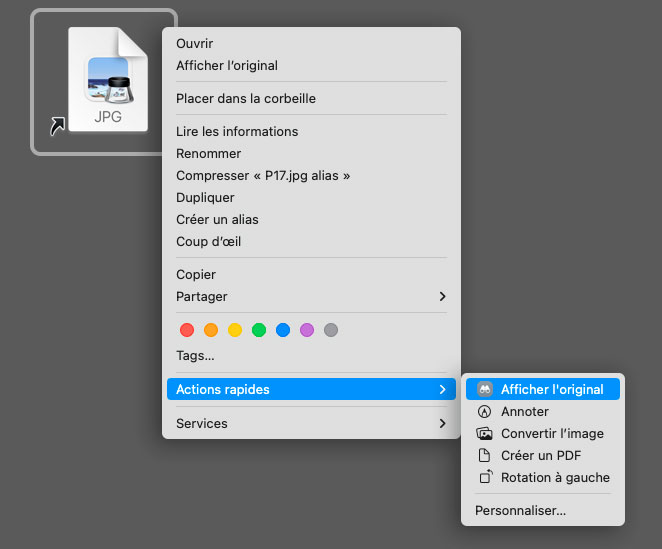Apply the green tag color
This screenshot has height=549, width=662.
(x=259, y=330)
